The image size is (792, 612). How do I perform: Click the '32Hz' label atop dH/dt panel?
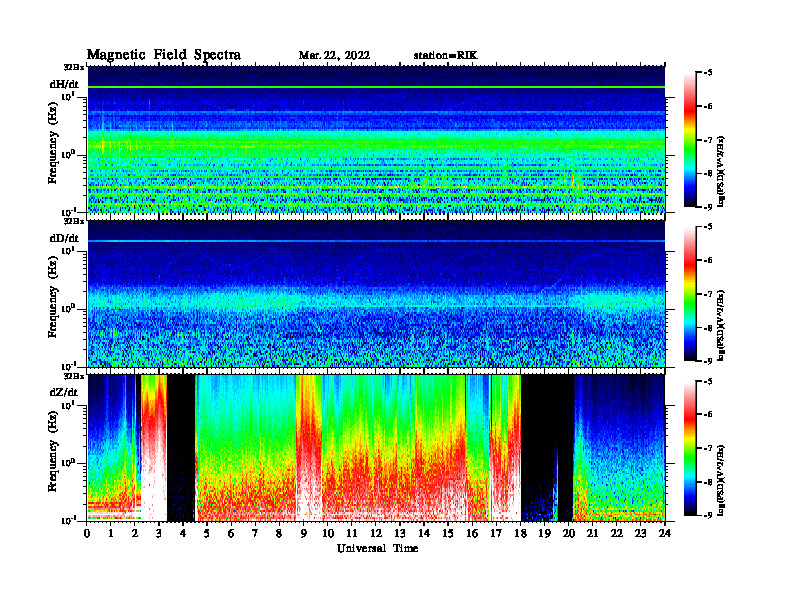click(x=74, y=67)
